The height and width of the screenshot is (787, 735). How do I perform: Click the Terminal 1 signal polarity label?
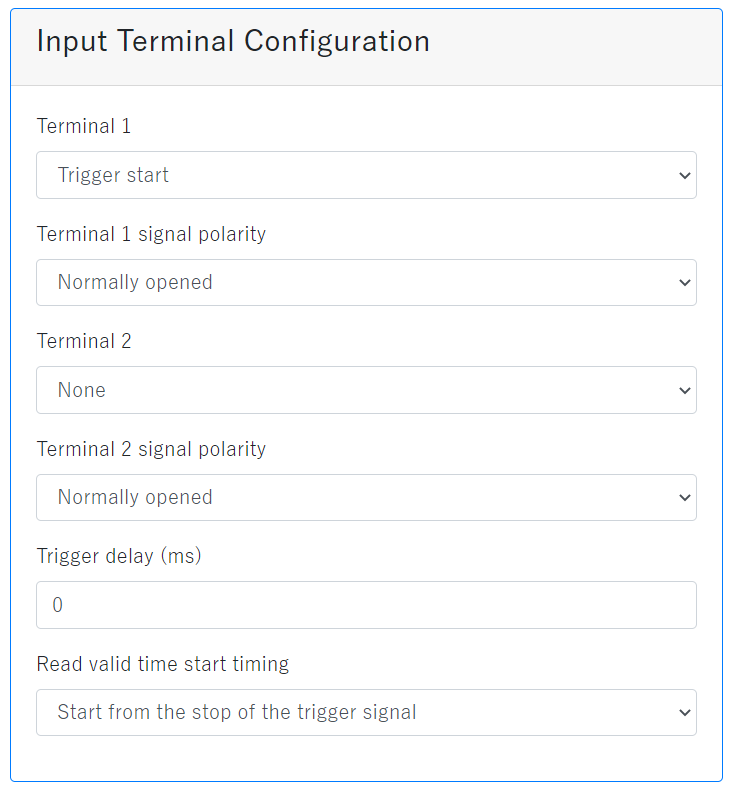click(151, 234)
